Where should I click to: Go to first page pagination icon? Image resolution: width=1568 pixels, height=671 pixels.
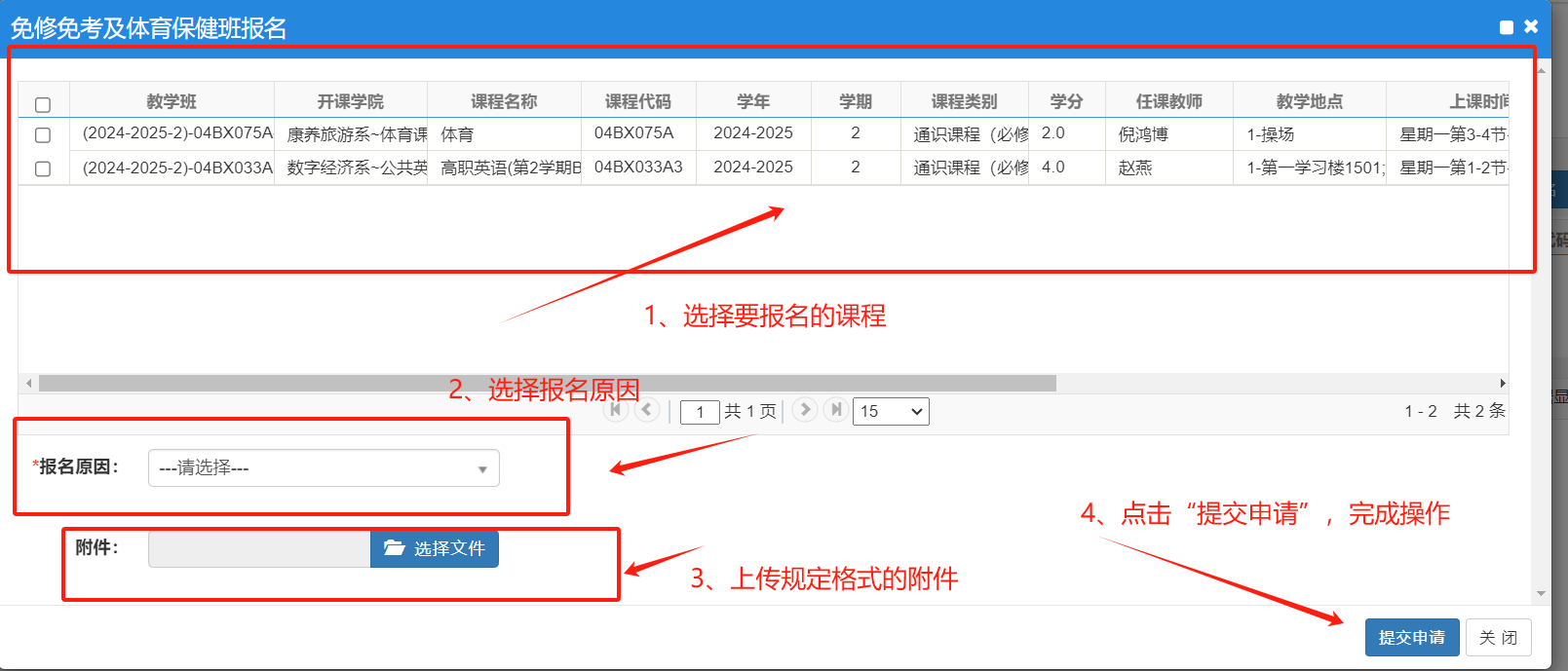615,410
